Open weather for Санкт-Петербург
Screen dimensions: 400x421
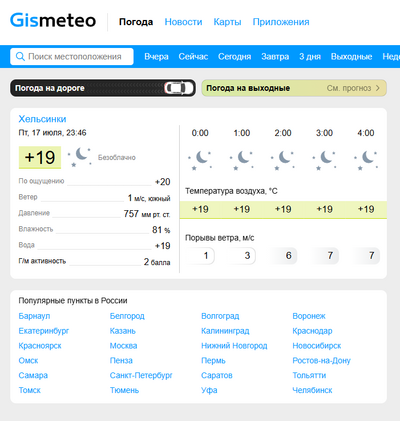tap(141, 375)
